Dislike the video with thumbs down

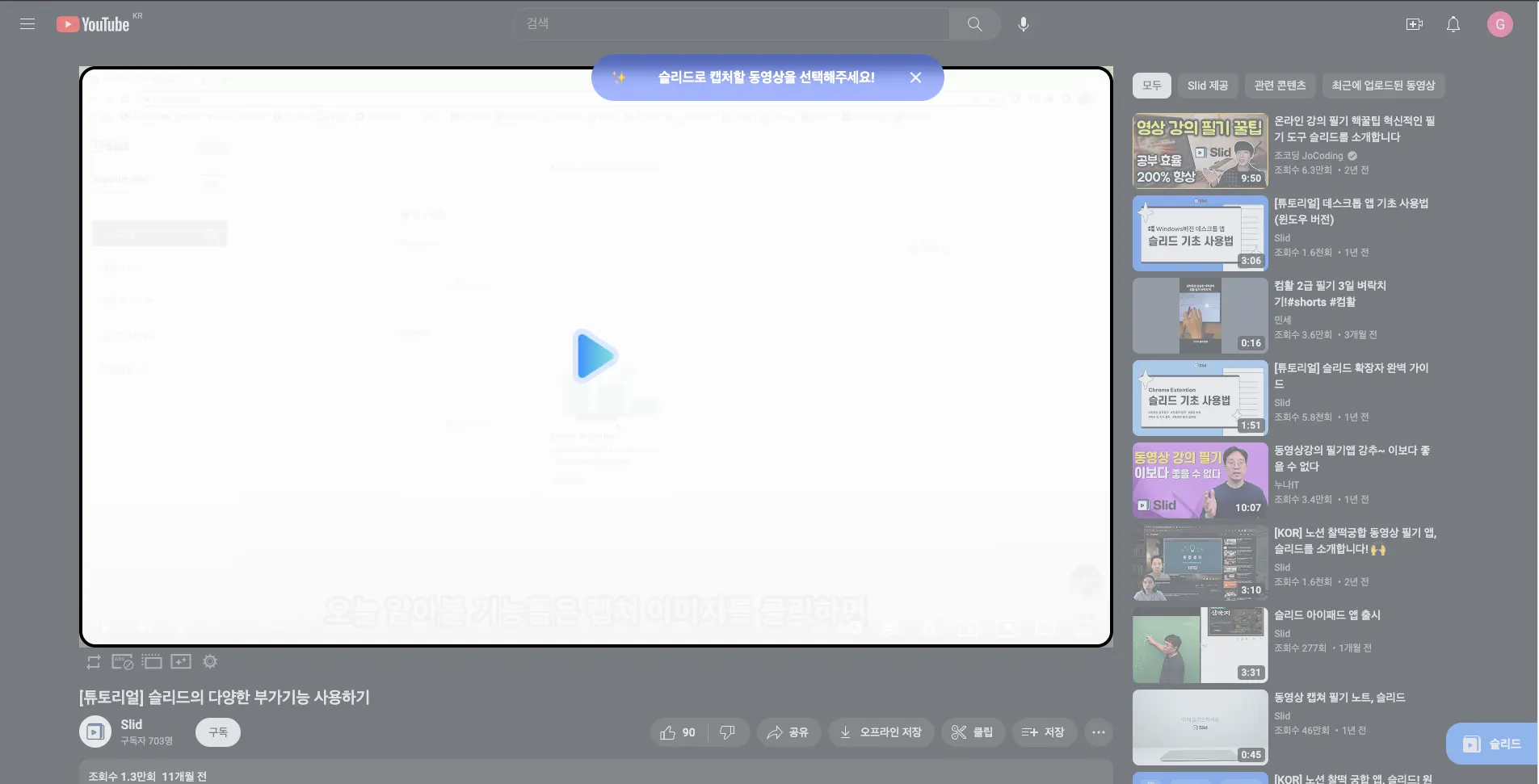728,732
